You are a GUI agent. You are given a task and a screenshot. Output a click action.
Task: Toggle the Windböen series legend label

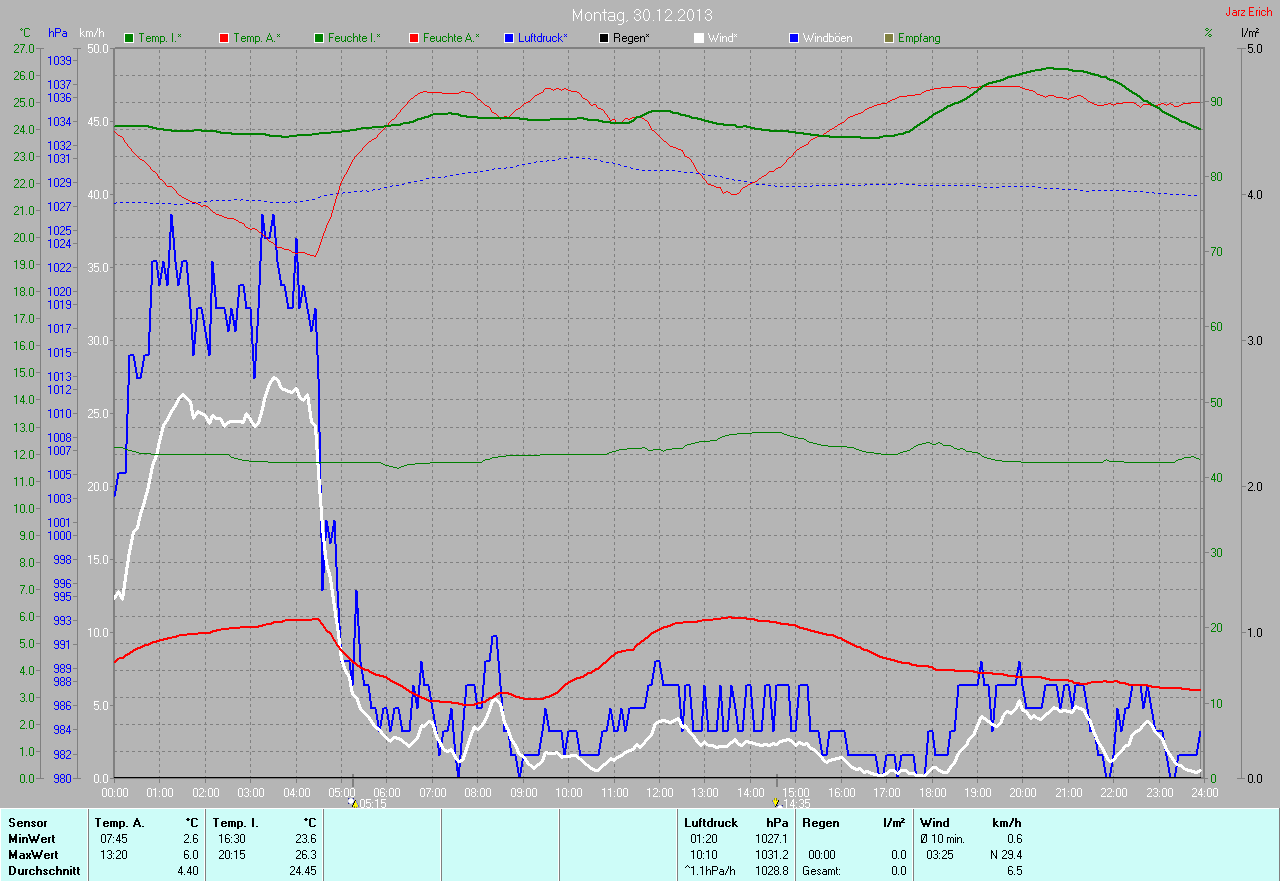point(827,38)
